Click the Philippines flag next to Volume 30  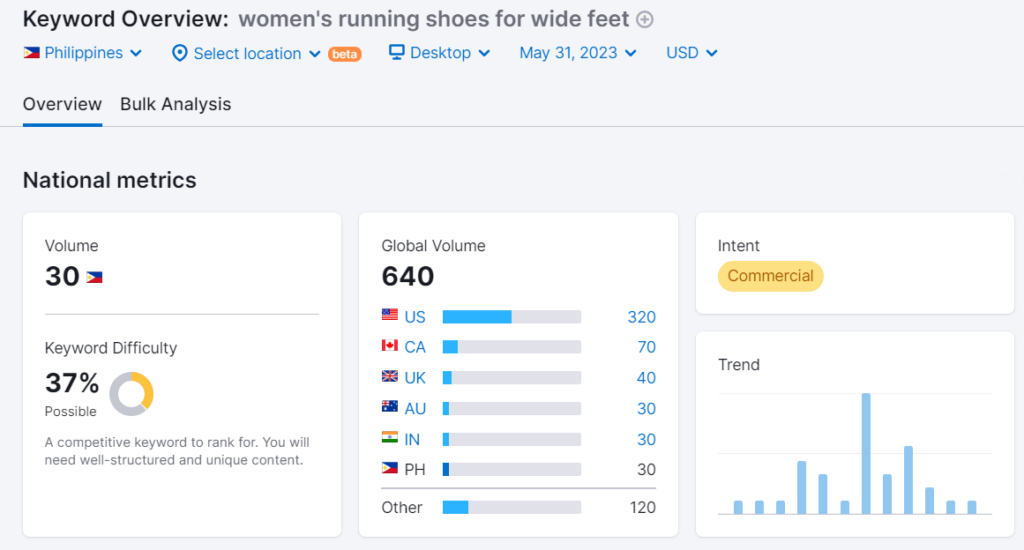click(94, 277)
